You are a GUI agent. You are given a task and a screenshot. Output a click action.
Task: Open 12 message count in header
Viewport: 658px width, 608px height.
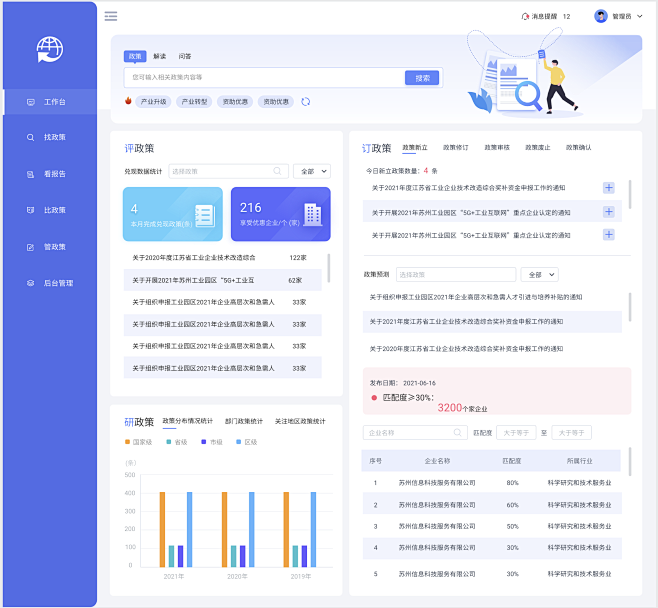pos(567,16)
